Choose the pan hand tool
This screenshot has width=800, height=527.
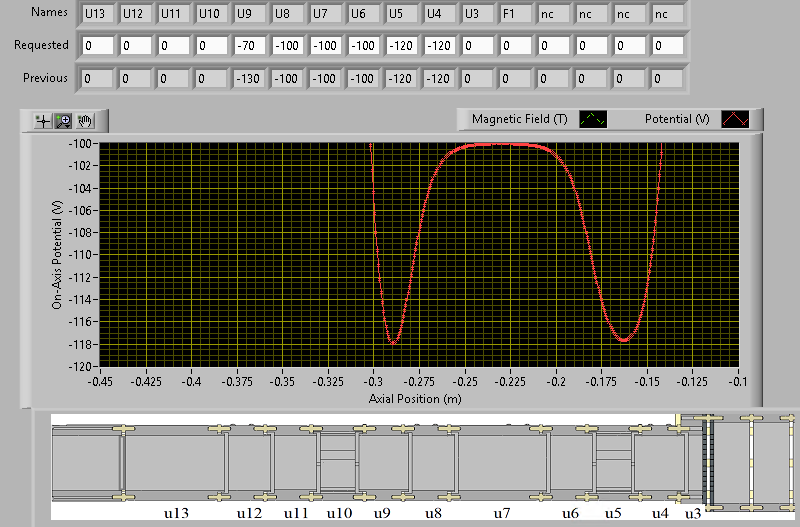(84, 121)
